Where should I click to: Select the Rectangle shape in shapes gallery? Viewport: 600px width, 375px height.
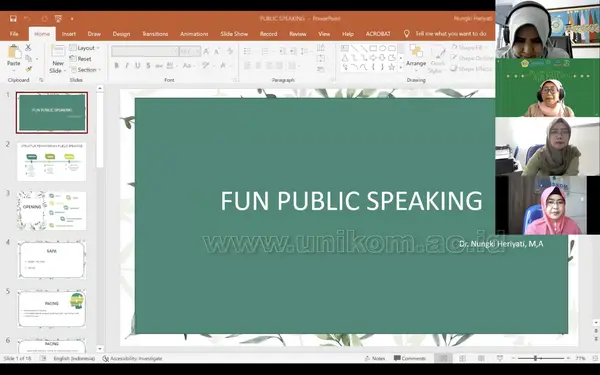[x=373, y=48]
